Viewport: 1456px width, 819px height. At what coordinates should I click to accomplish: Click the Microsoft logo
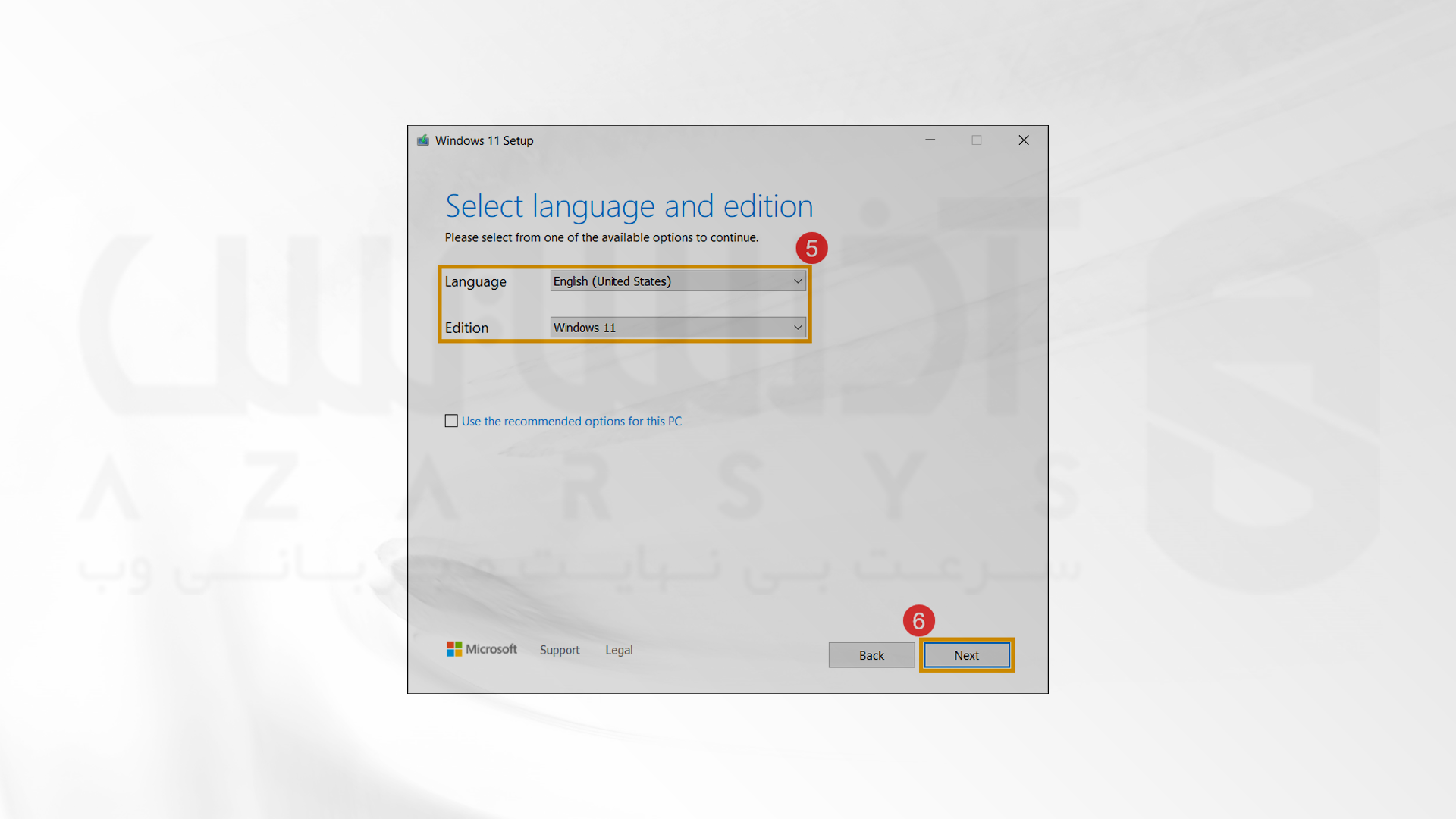tap(482, 649)
